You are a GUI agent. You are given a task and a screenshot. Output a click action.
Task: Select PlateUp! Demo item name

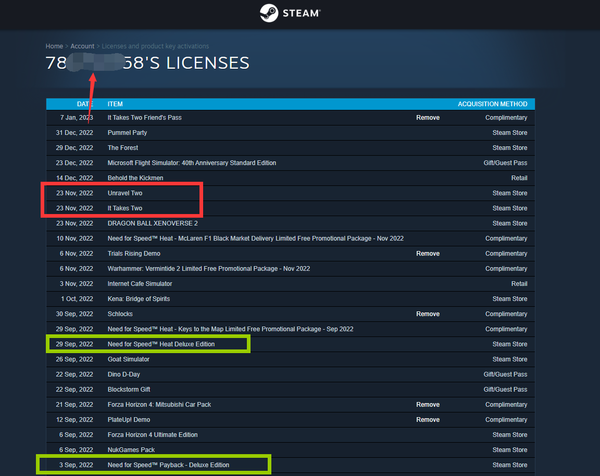coord(129,419)
